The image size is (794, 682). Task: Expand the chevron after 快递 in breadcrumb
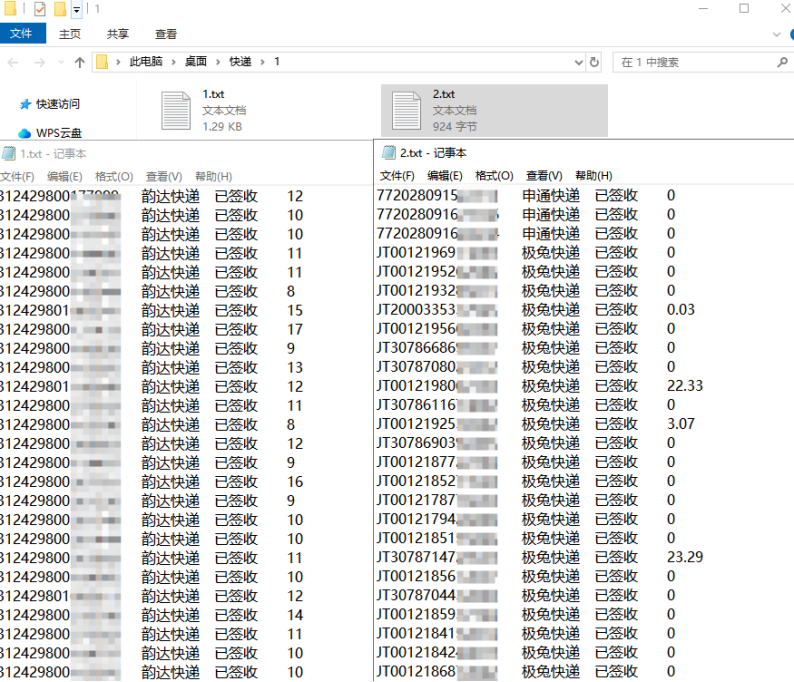[263, 62]
